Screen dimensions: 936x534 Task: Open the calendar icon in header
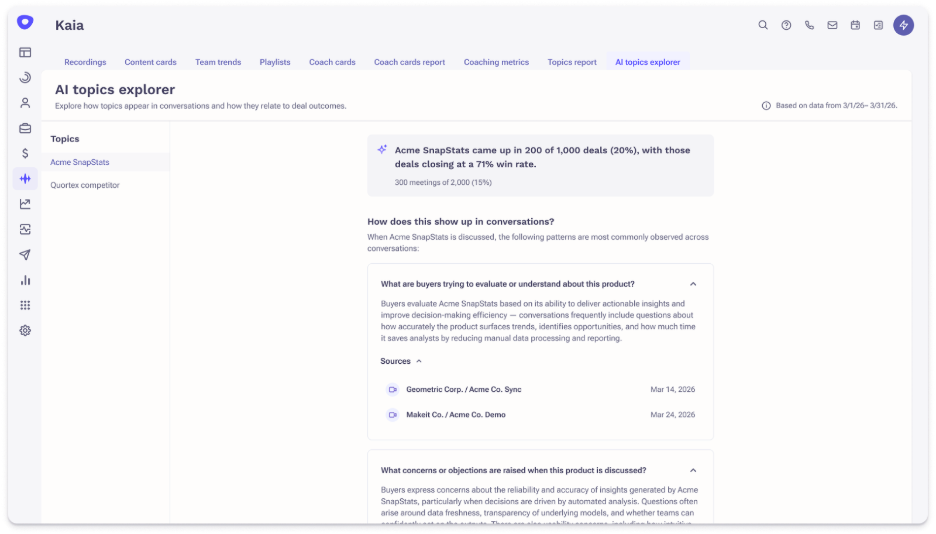point(855,25)
